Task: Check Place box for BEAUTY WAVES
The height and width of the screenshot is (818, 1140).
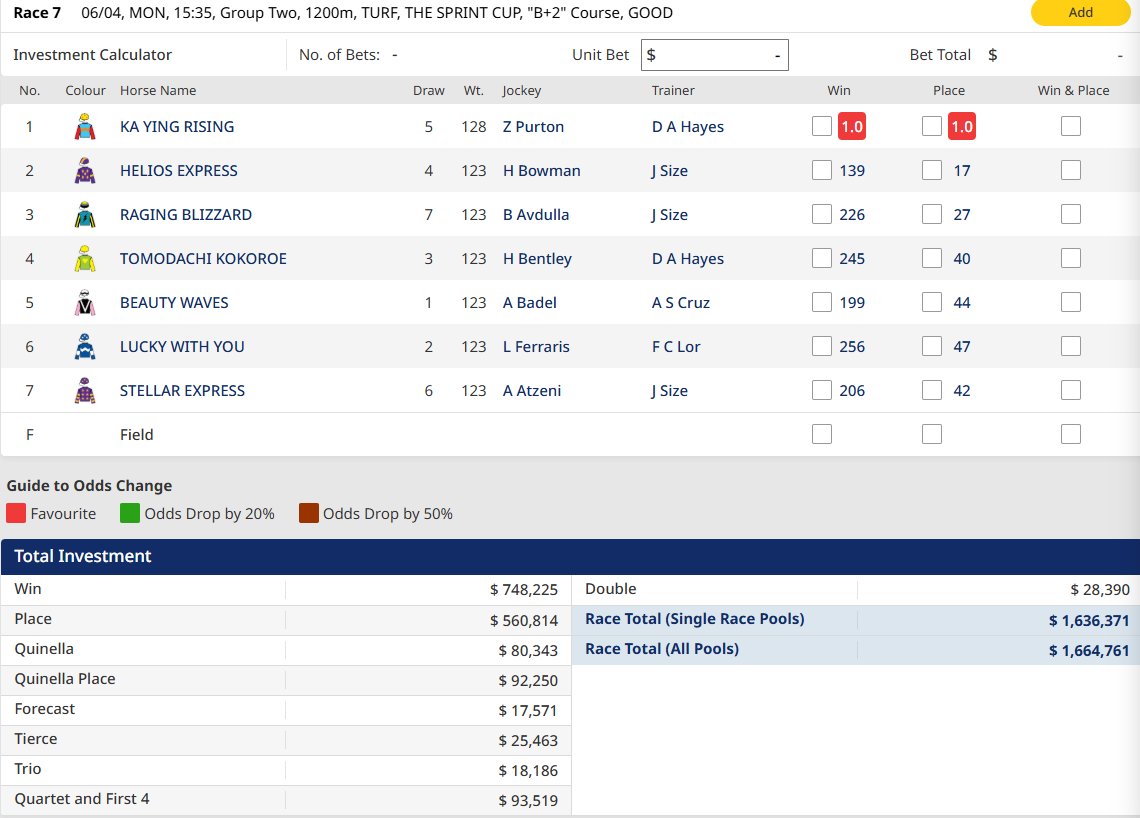Action: coord(932,302)
